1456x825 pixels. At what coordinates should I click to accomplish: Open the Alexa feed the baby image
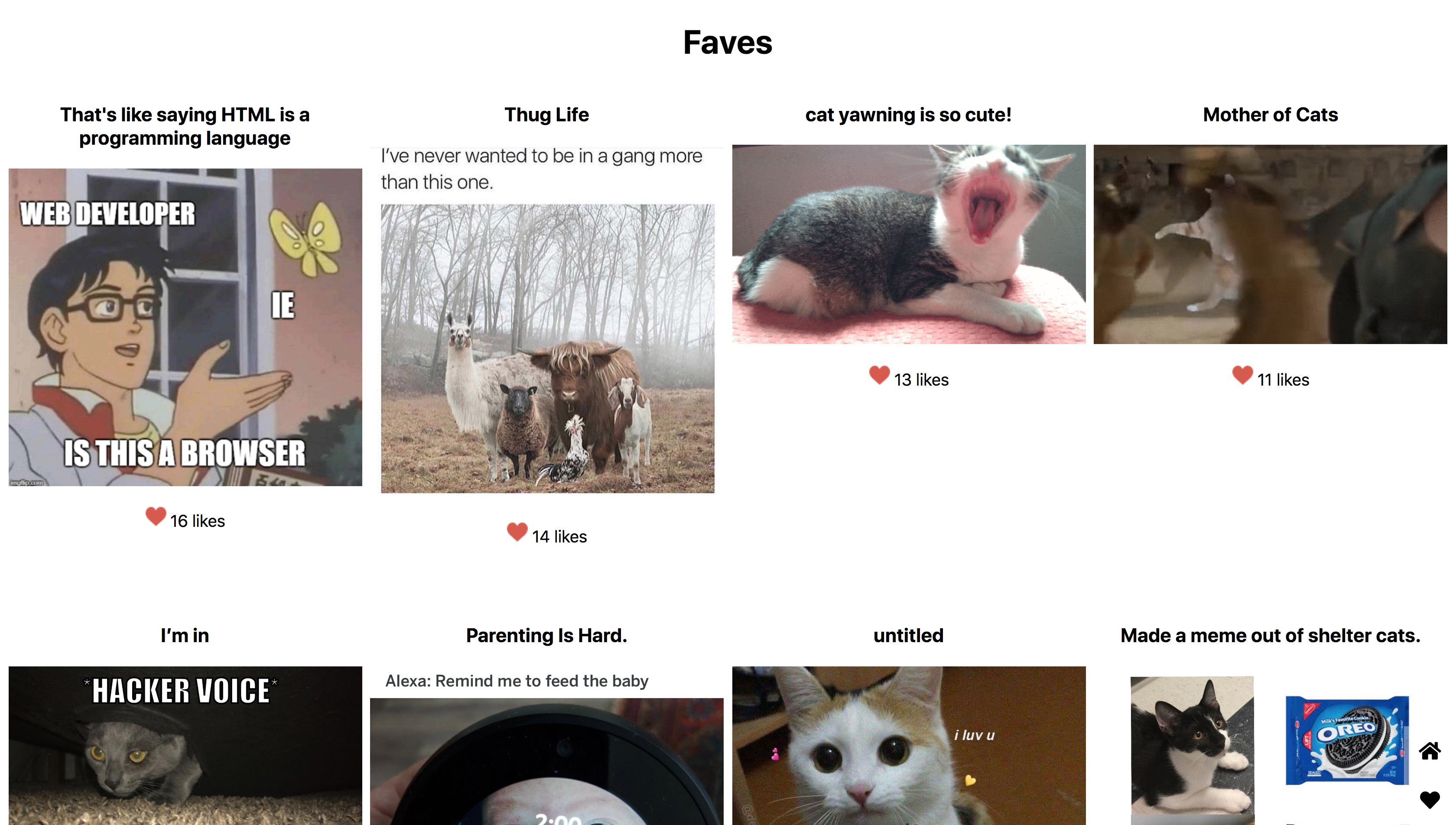click(x=547, y=746)
